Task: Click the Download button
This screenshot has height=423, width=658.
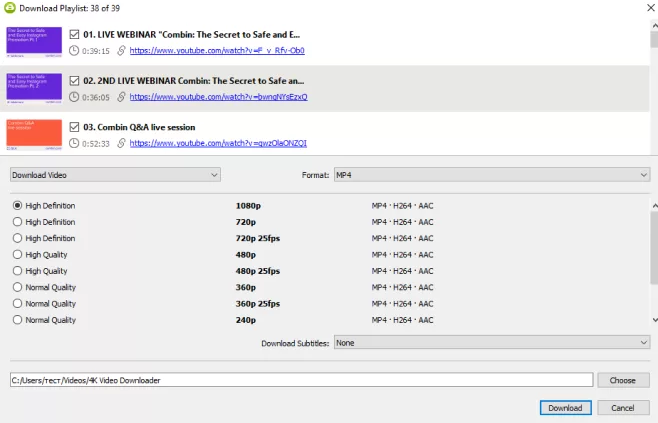Action: pyautogui.click(x=566, y=408)
